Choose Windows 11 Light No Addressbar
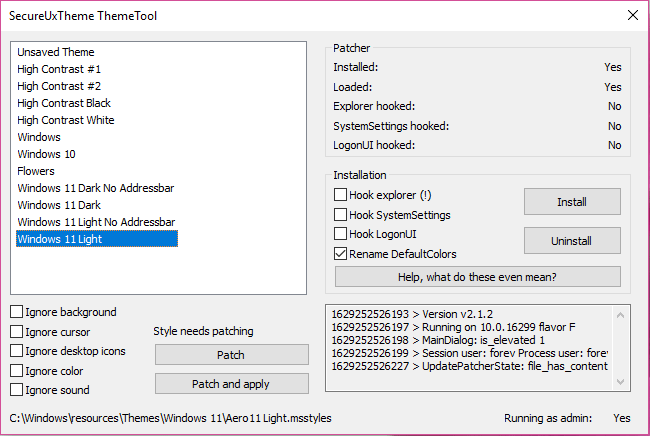This screenshot has height=436, width=650. [x=97, y=222]
